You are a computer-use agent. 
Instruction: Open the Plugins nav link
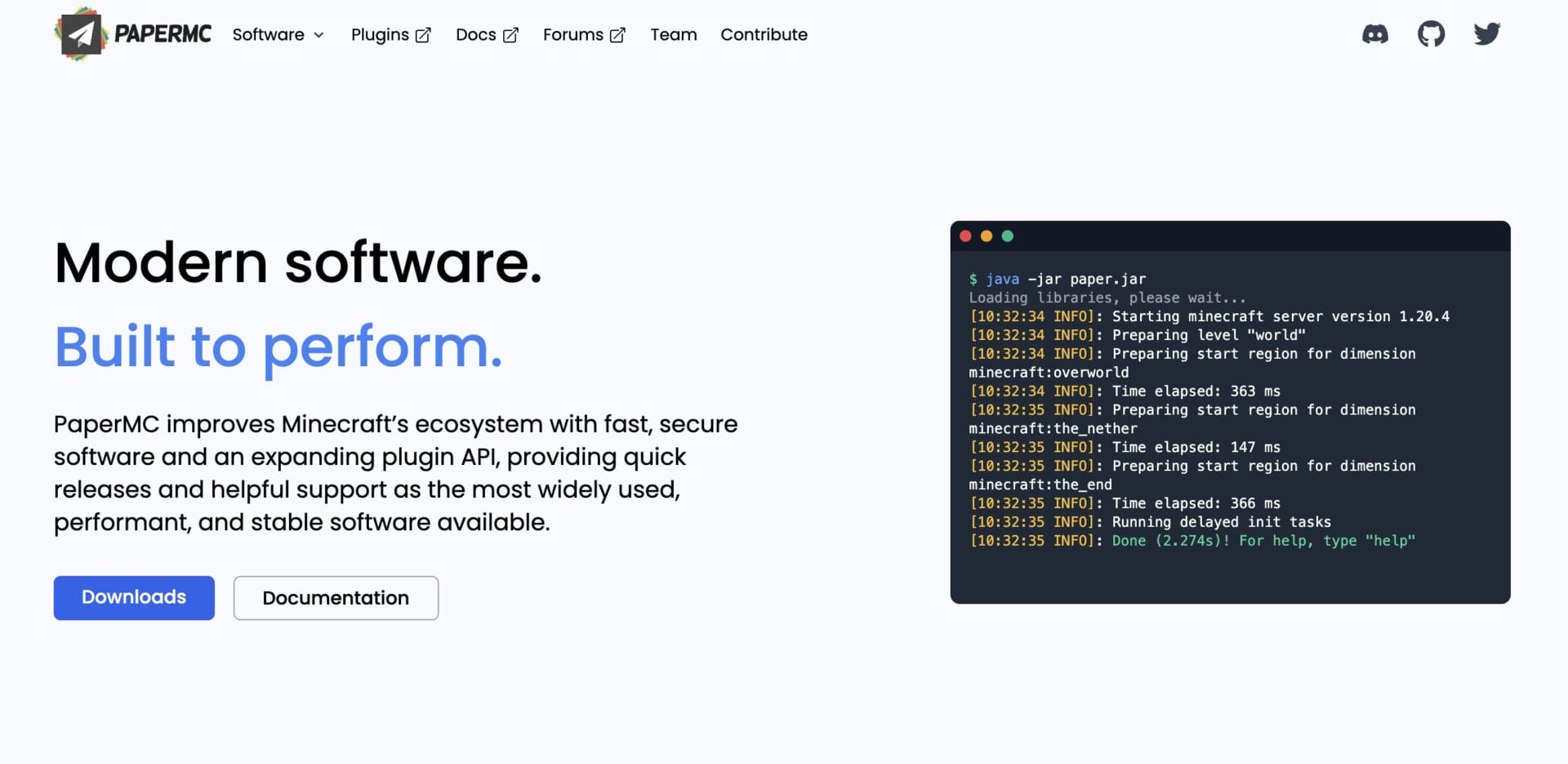(x=380, y=34)
